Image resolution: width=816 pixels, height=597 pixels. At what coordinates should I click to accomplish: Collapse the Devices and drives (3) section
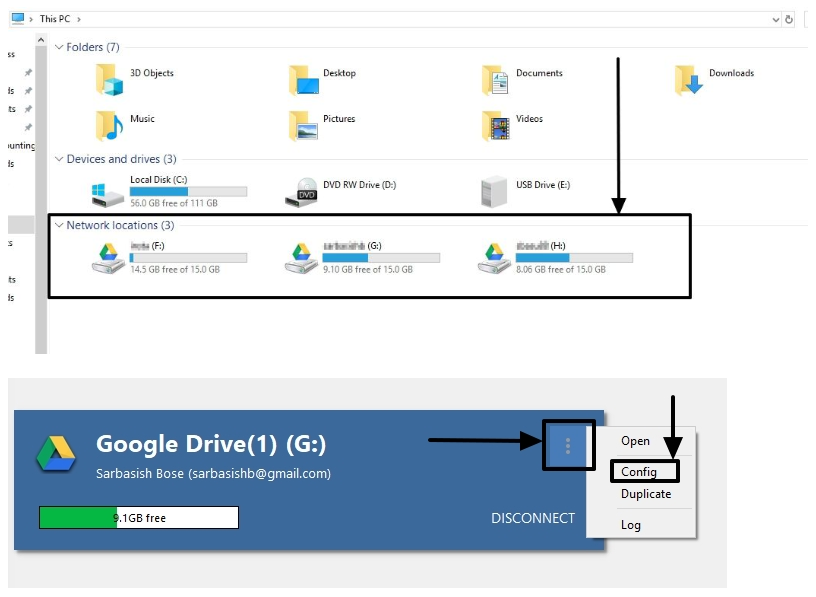(x=59, y=159)
